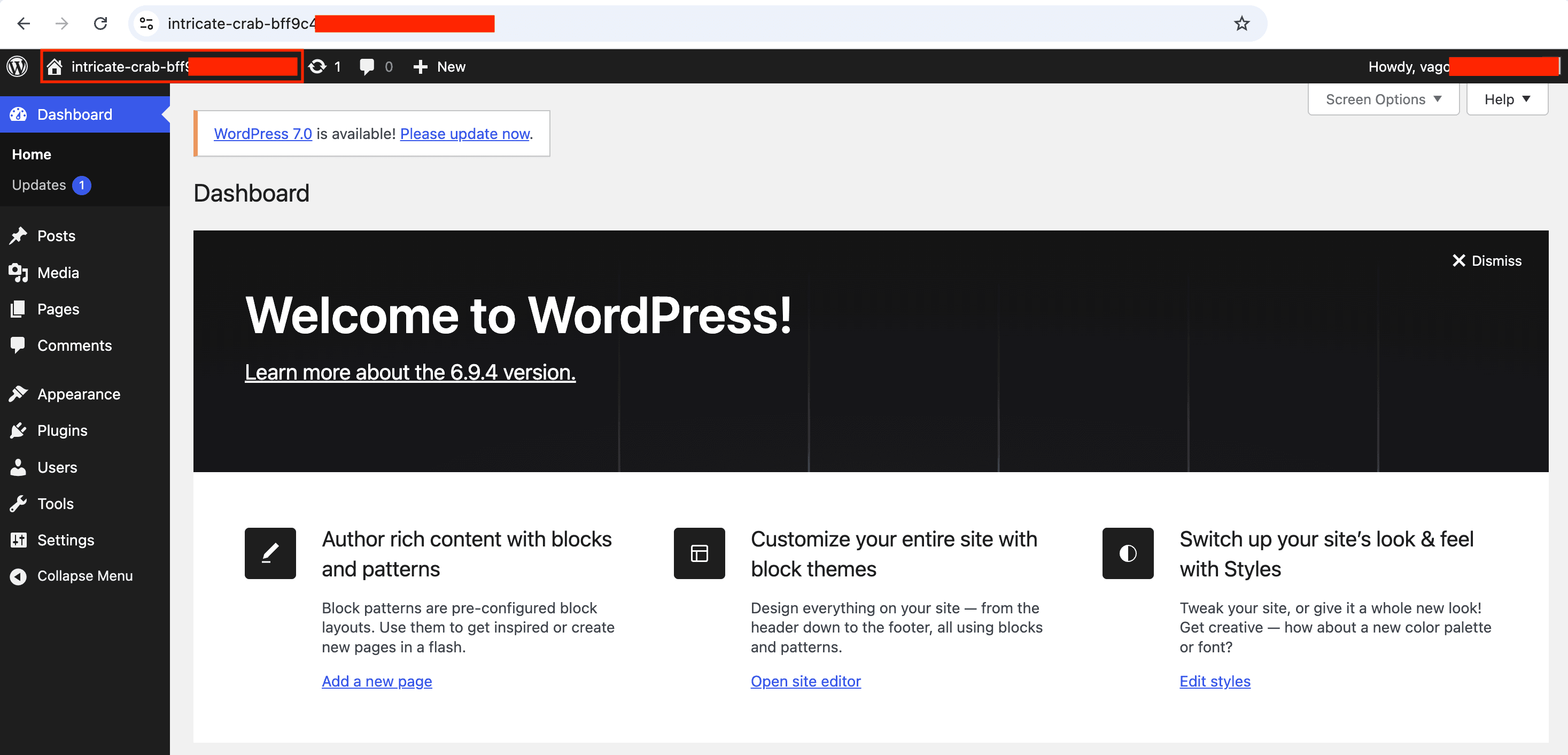Image resolution: width=1568 pixels, height=755 pixels.
Task: Click the Posts pushpin icon
Action: [x=18, y=236]
